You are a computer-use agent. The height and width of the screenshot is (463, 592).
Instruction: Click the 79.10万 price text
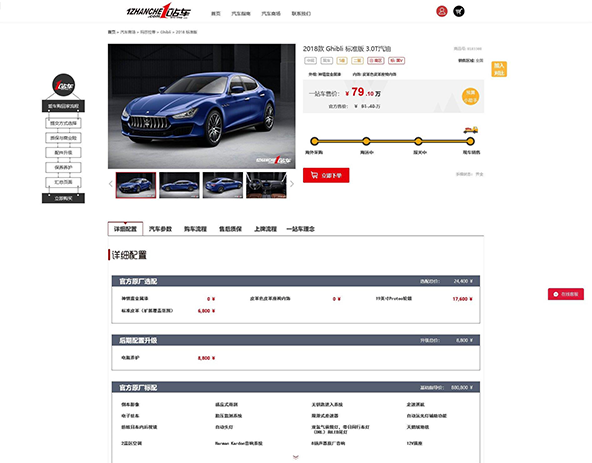(363, 93)
